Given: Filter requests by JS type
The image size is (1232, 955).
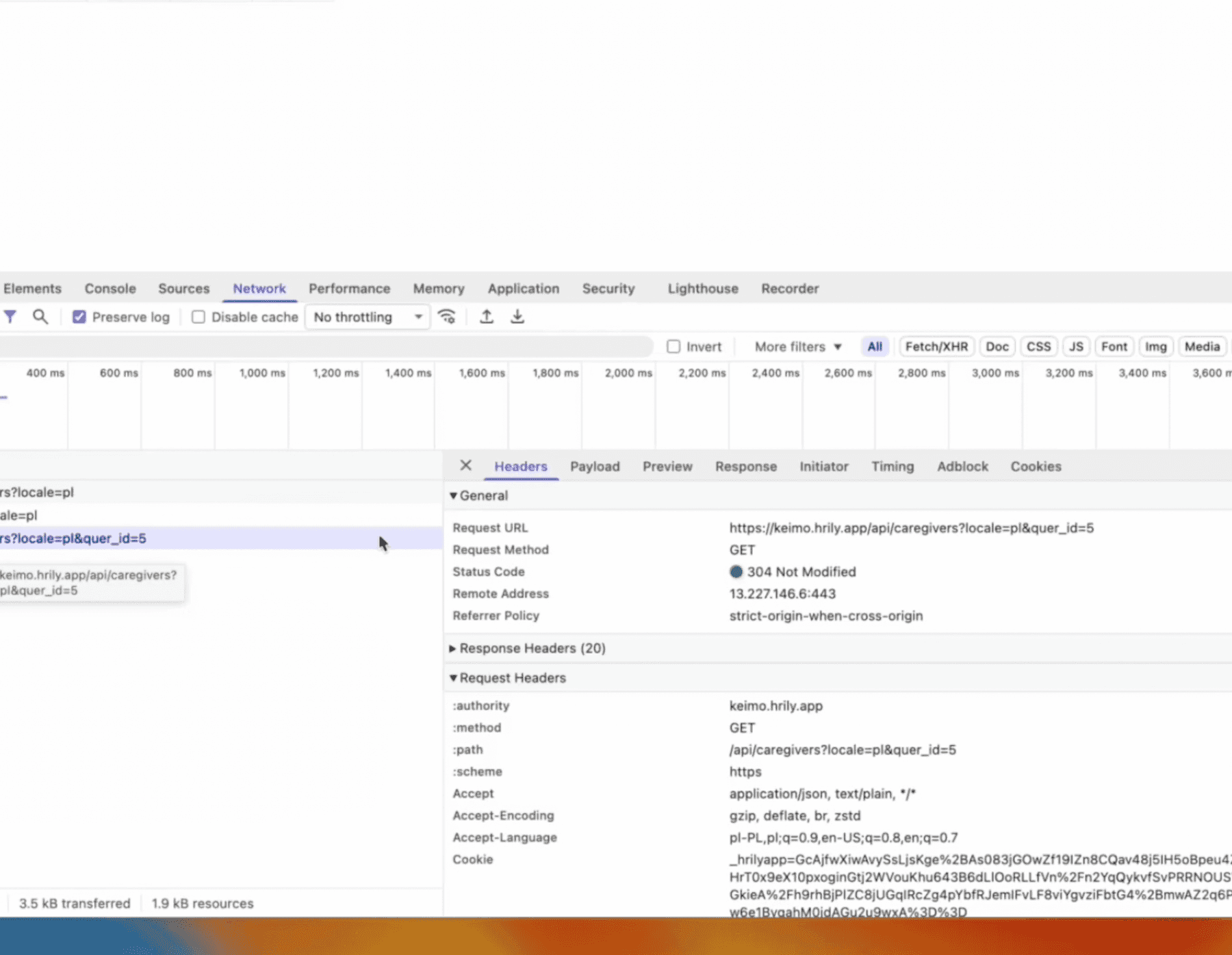Looking at the screenshot, I should click(1076, 347).
